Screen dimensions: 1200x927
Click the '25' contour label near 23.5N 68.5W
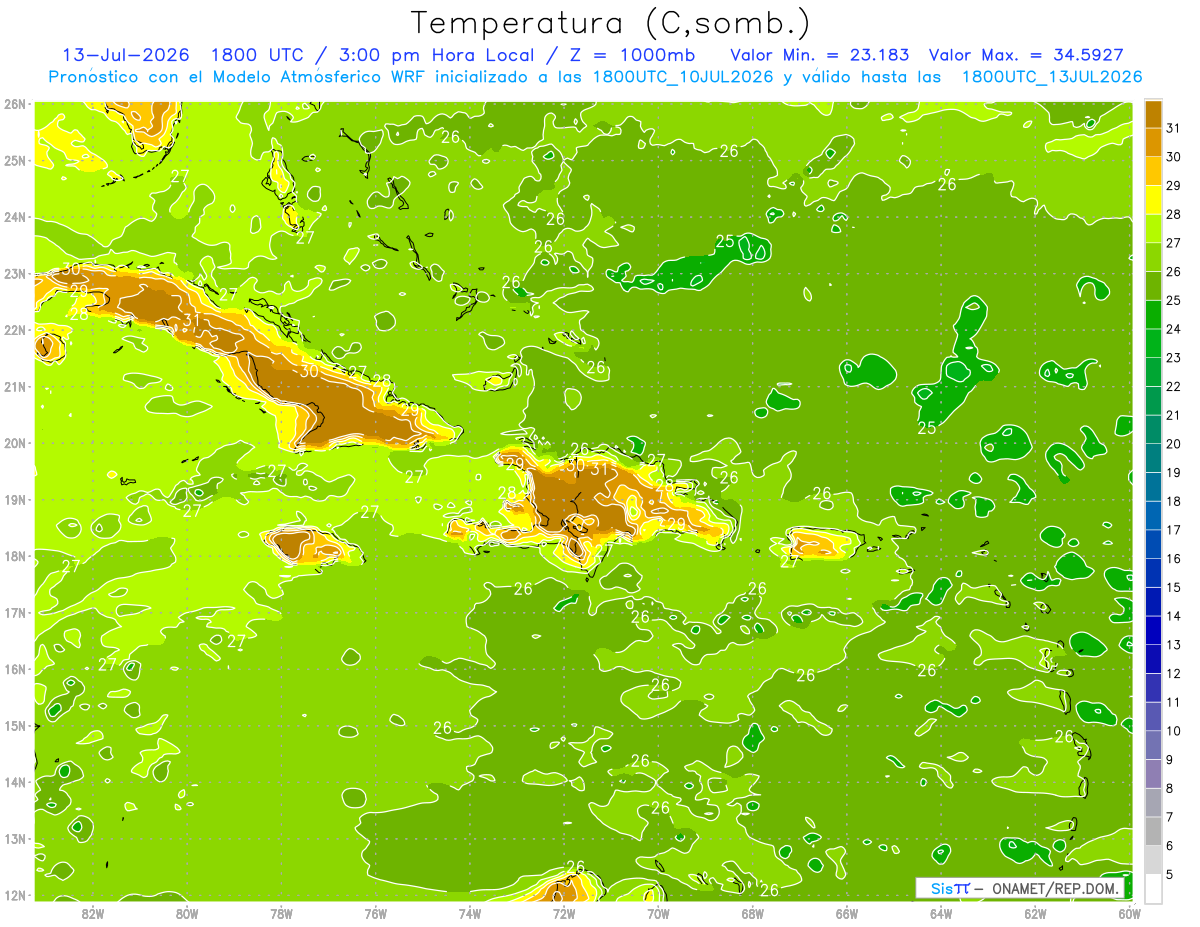coord(726,241)
